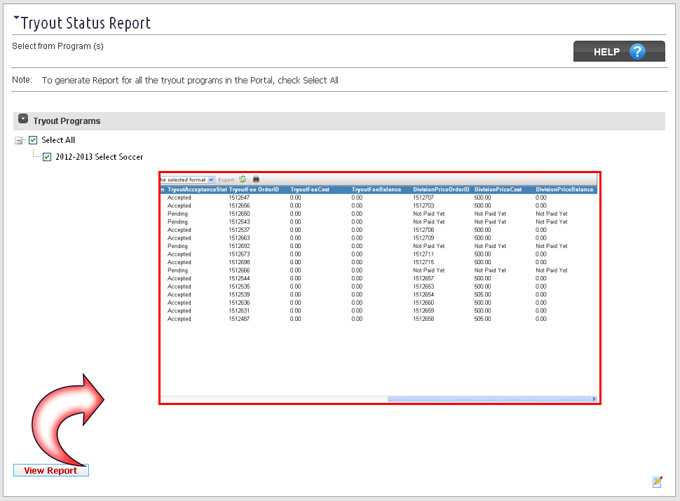Select order ID 1512650 cell
Image resolution: width=680 pixels, height=501 pixels.
click(x=239, y=214)
